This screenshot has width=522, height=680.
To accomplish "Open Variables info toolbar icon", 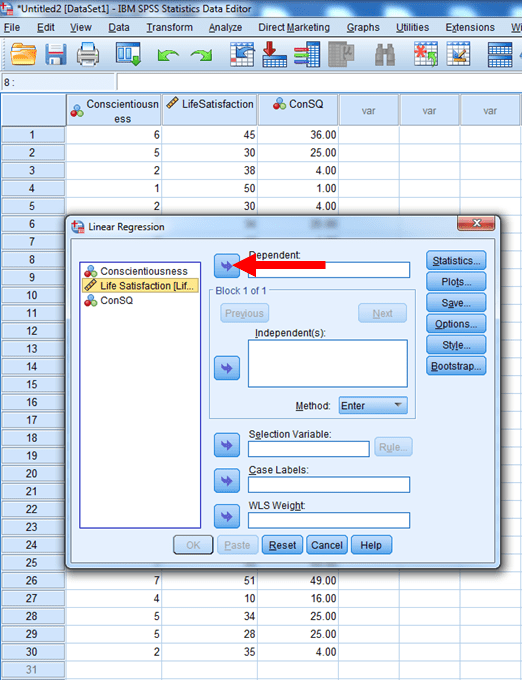I will [x=307, y=55].
